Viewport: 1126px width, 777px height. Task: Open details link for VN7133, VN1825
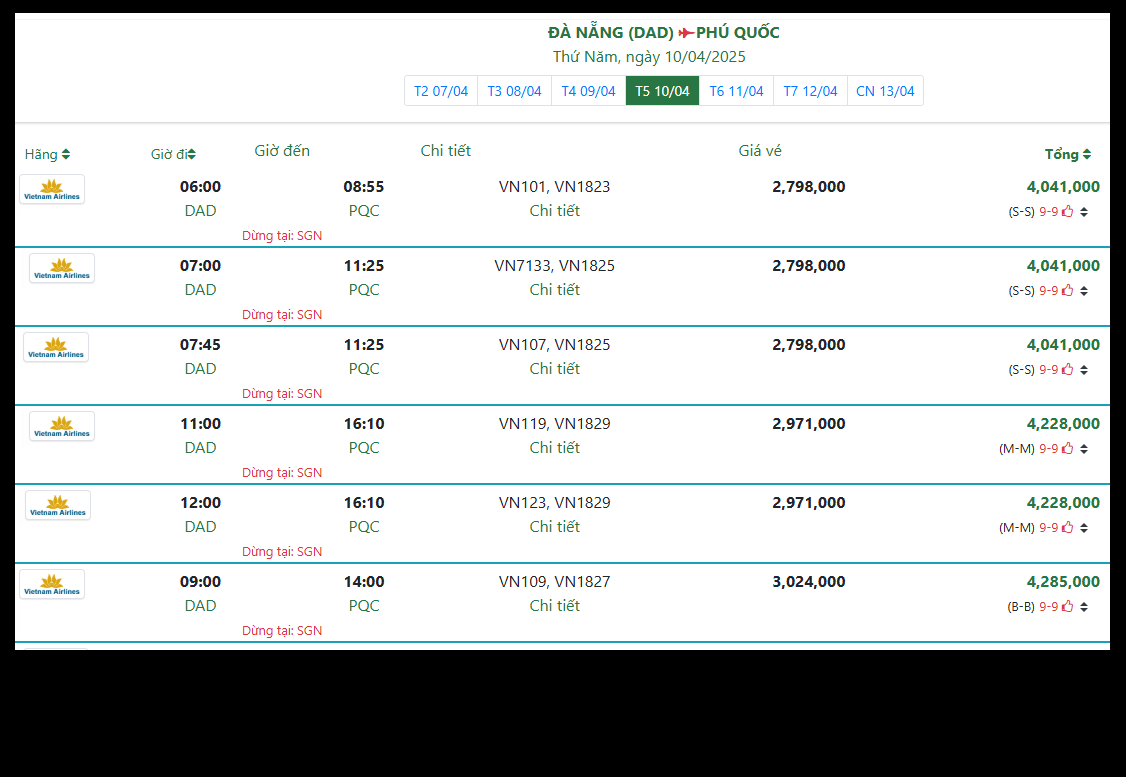[554, 290]
